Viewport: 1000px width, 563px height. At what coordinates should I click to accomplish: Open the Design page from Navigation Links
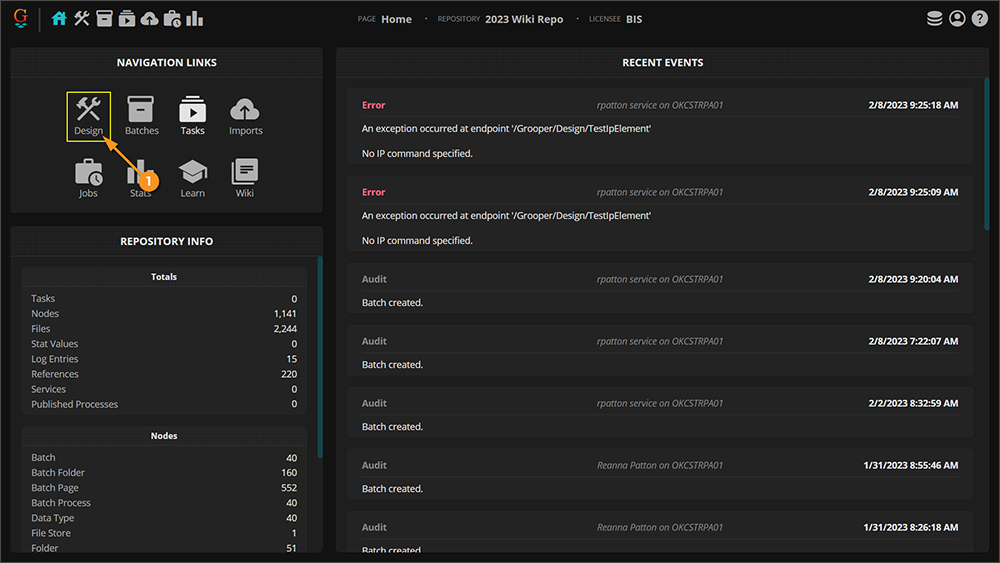[x=88, y=116]
